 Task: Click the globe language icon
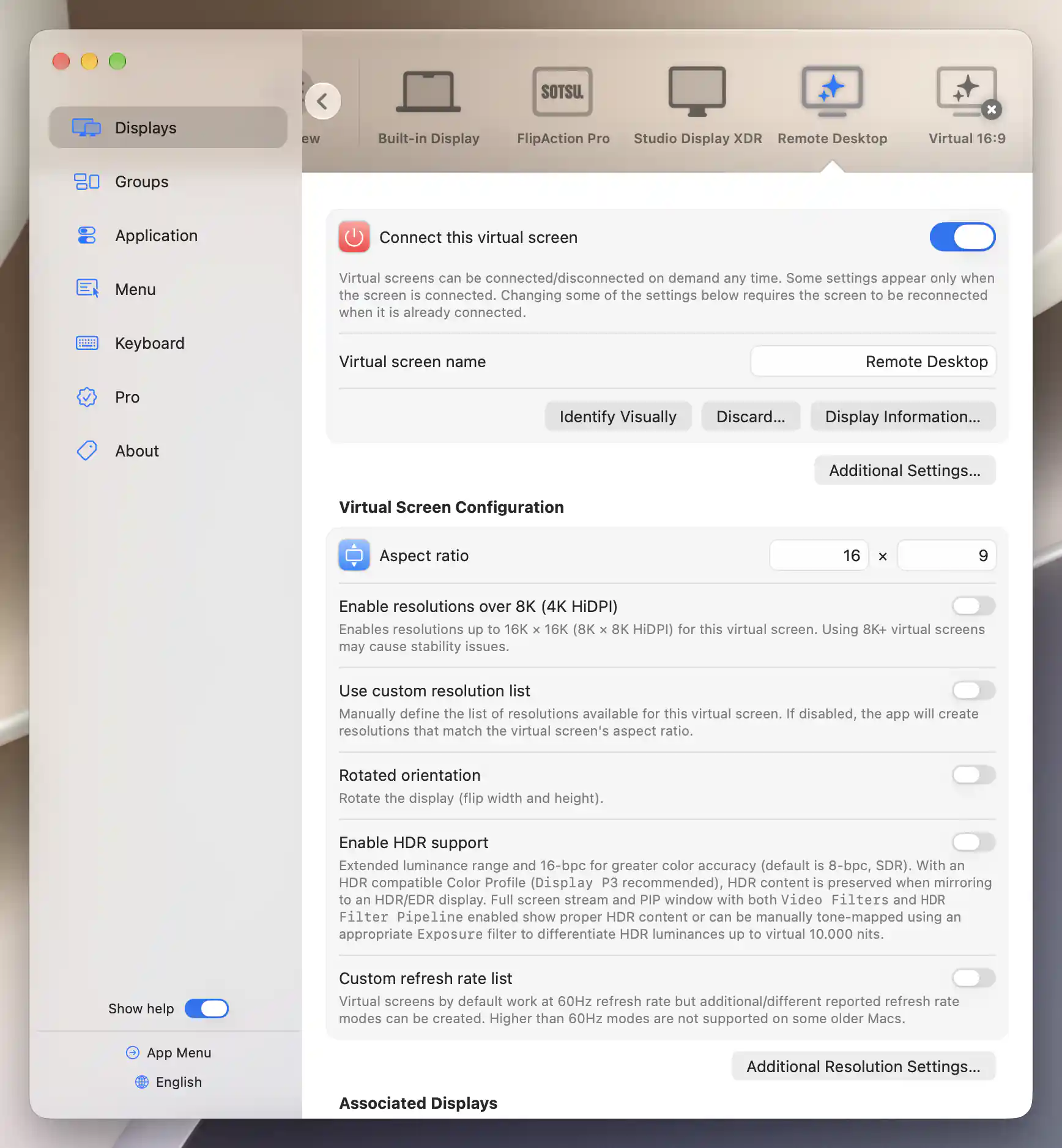click(x=142, y=1082)
